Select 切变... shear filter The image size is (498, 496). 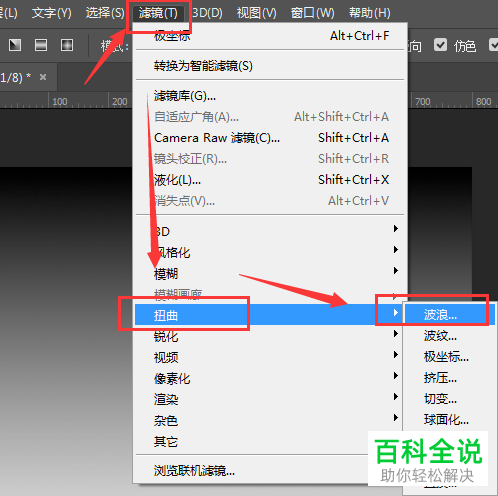[450, 399]
